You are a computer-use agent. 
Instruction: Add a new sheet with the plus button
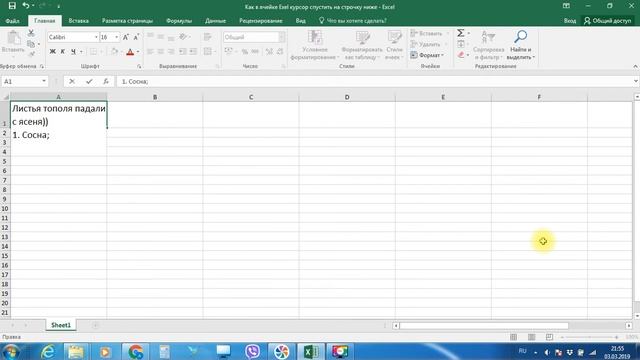[x=95, y=325]
